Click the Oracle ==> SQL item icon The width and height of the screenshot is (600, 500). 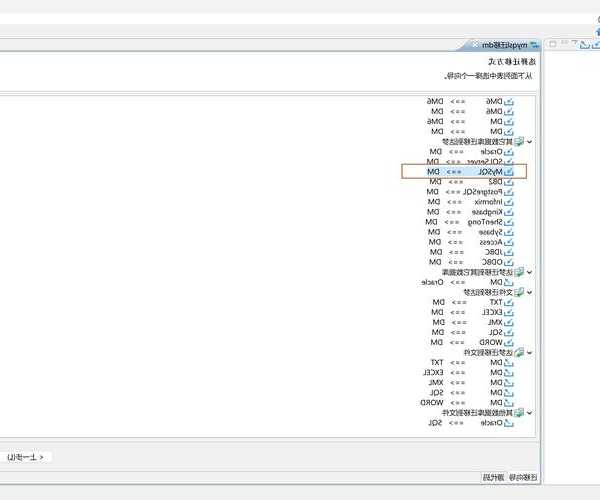tap(509, 423)
